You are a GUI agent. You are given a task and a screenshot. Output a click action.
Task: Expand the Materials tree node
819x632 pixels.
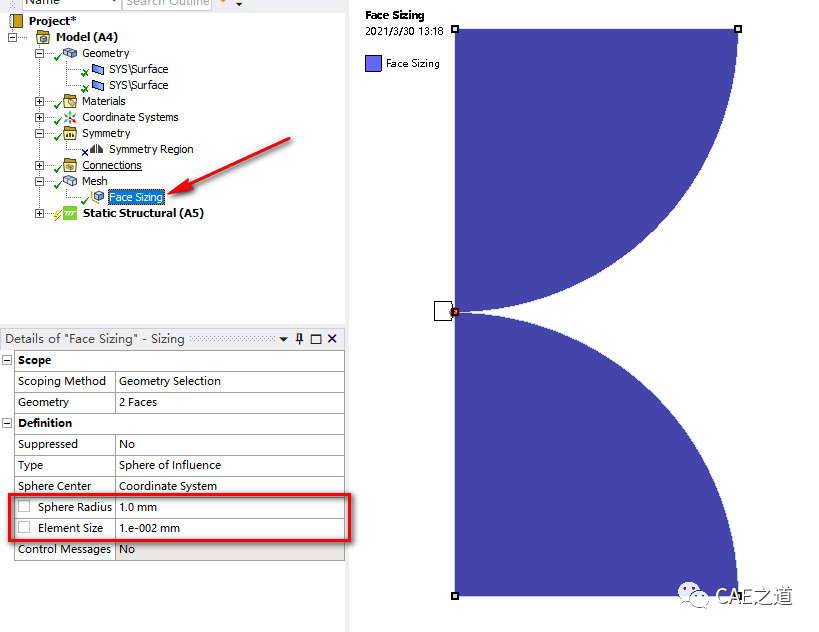coord(39,101)
